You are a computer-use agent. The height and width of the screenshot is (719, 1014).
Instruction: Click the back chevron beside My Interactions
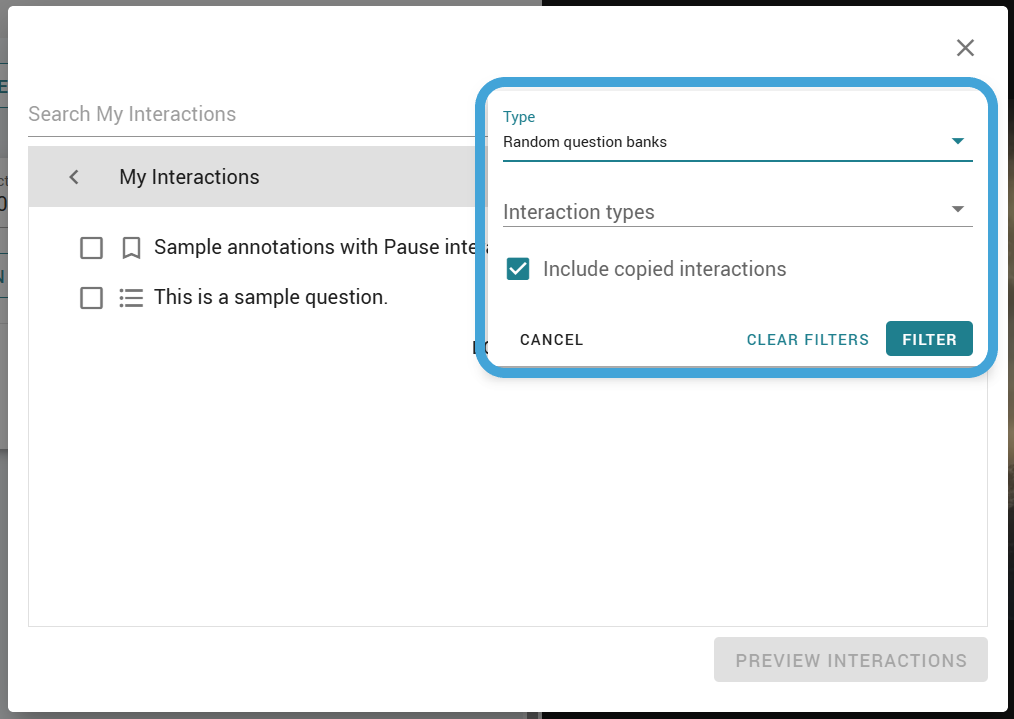74,177
